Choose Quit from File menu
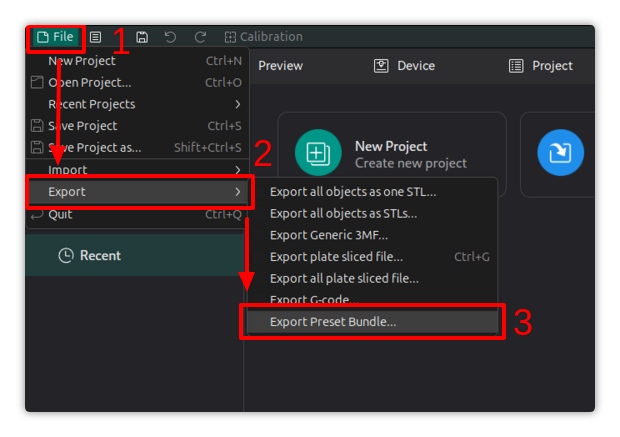This screenshot has width=620, height=437. (137, 215)
